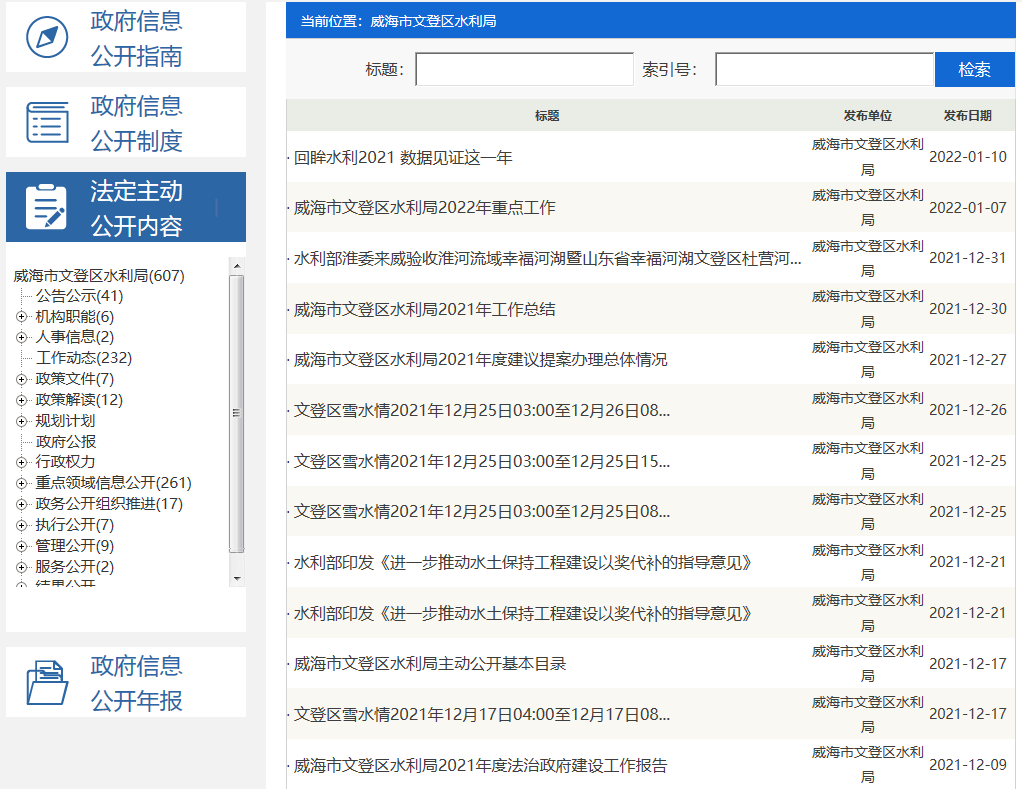1022x789 pixels.
Task: Open 威海市文登区水利局2021年工作总结 link
Action: [425, 310]
